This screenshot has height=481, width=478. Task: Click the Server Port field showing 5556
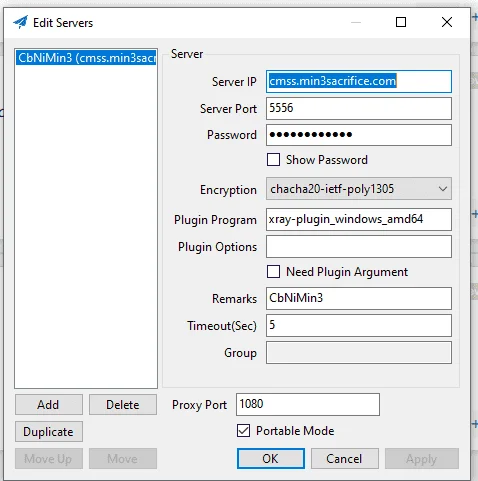click(x=359, y=108)
